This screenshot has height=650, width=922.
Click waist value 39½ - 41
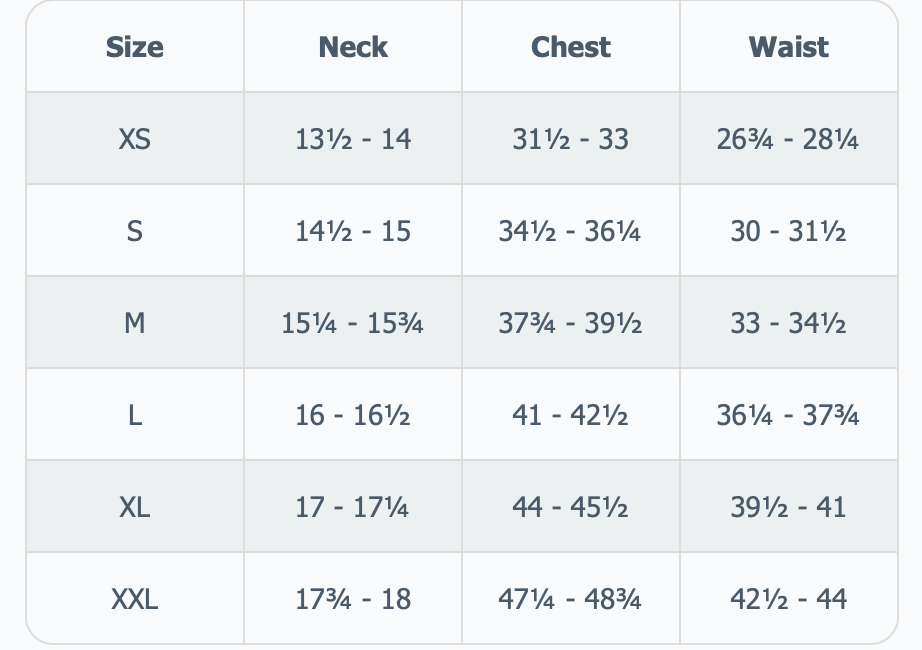tap(789, 507)
